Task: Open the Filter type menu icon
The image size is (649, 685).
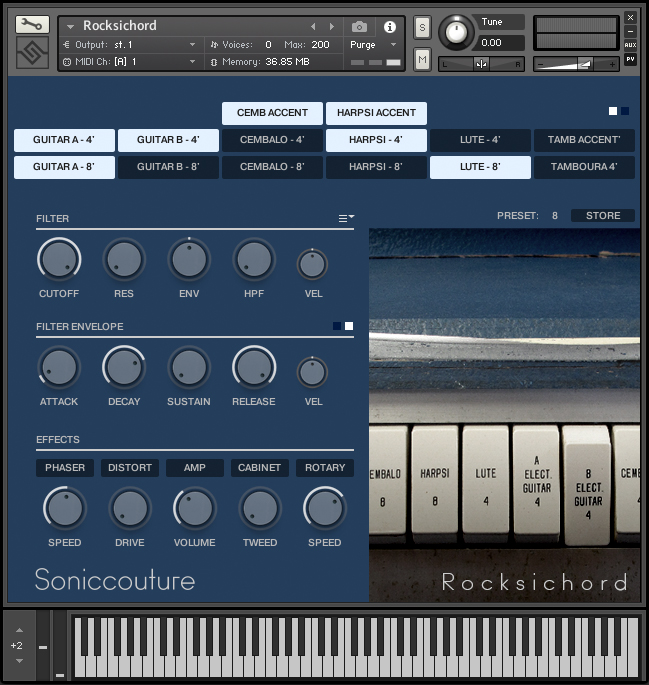Action: click(x=346, y=218)
